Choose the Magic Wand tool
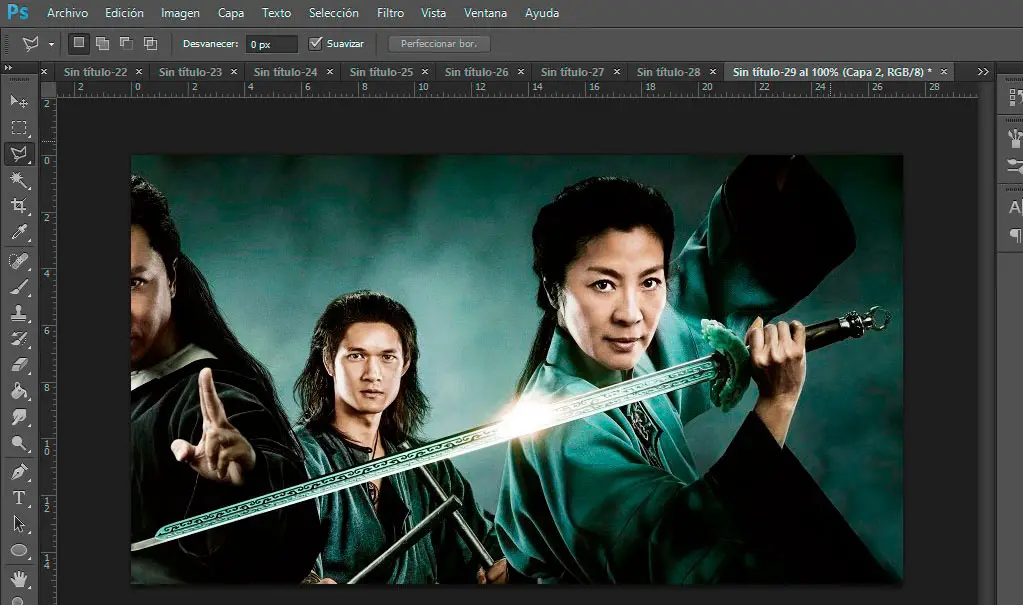This screenshot has height=605, width=1023. pyautogui.click(x=19, y=180)
